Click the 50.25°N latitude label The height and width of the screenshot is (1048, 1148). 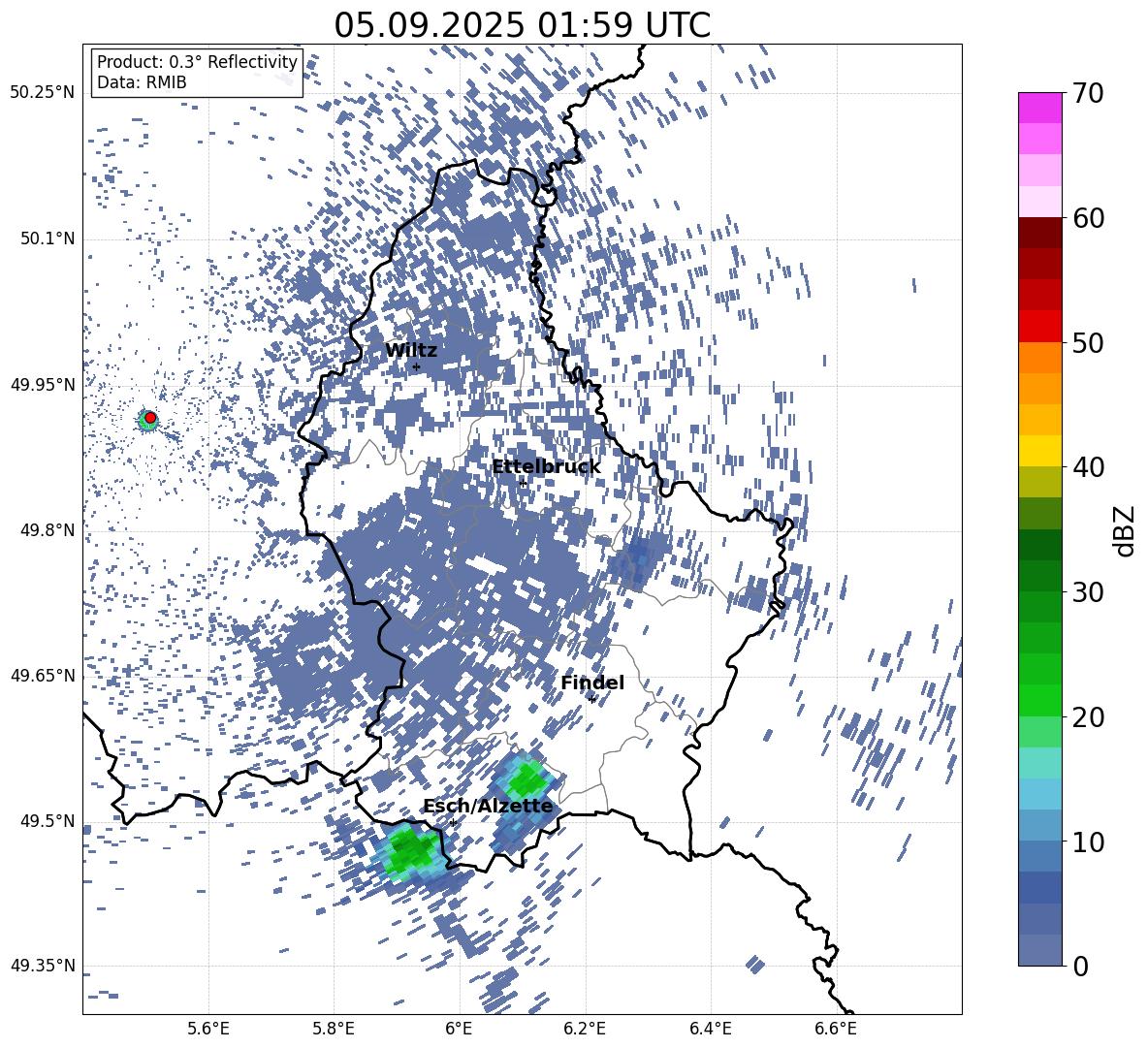click(x=43, y=93)
